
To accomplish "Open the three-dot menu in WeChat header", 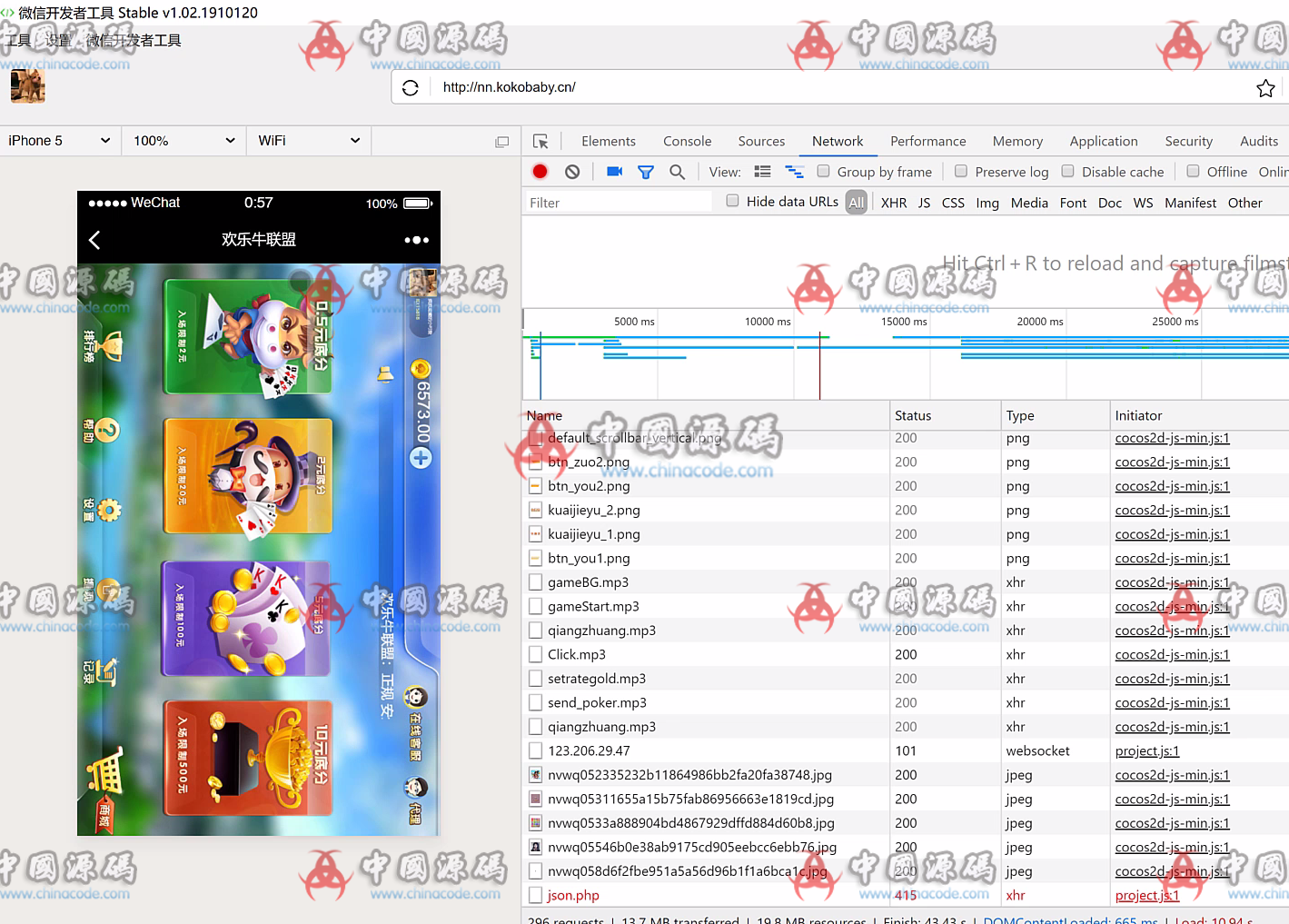I will (x=417, y=240).
